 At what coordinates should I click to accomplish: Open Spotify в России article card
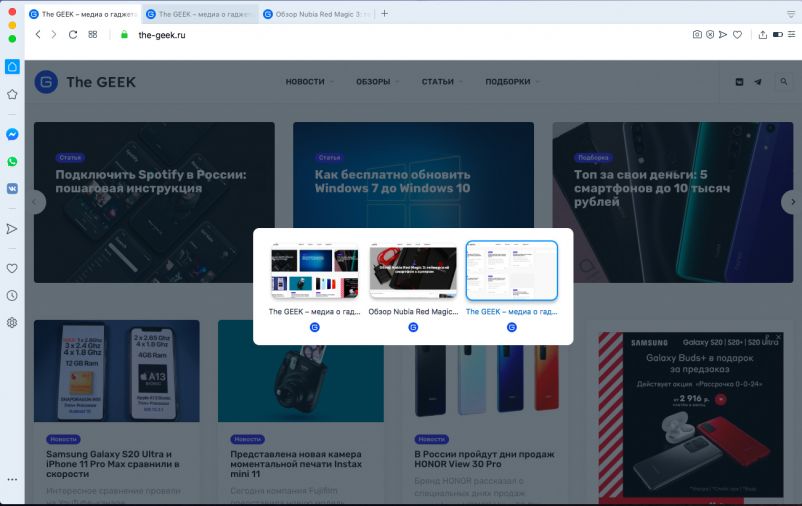tap(154, 202)
